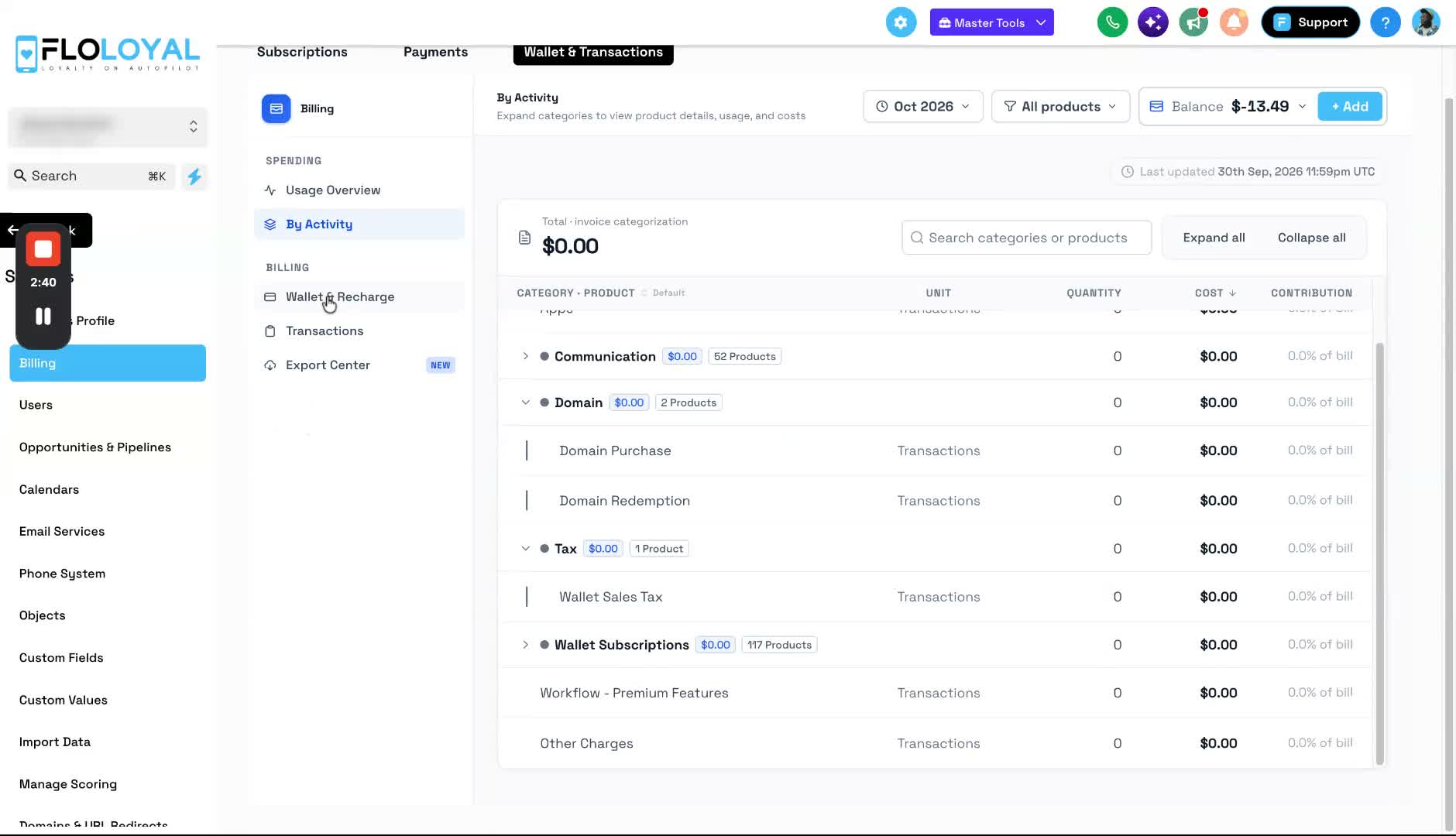Click the Collapse all button
1456x836 pixels.
1311,238
